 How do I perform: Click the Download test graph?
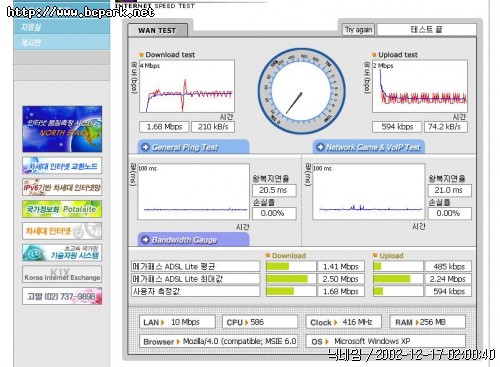pyautogui.click(x=187, y=86)
